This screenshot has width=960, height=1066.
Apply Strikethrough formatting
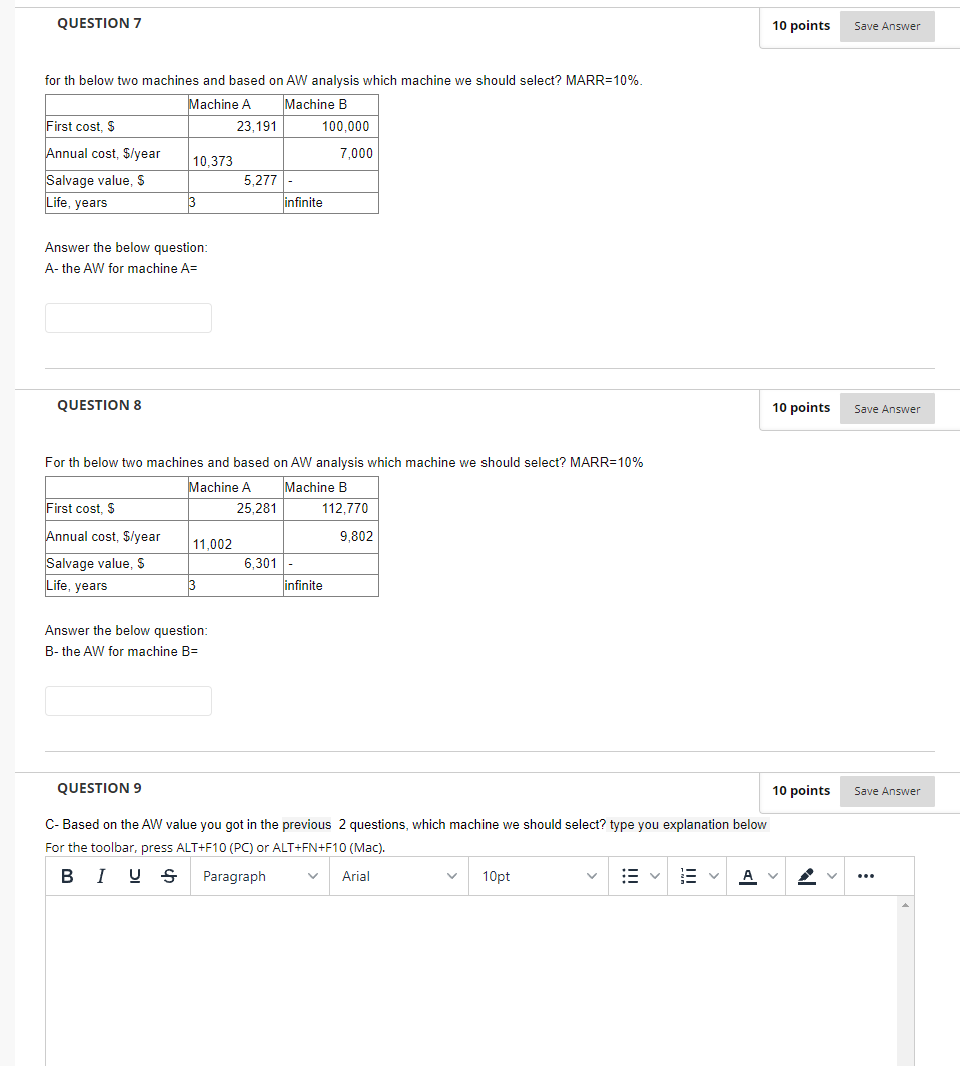pos(169,876)
